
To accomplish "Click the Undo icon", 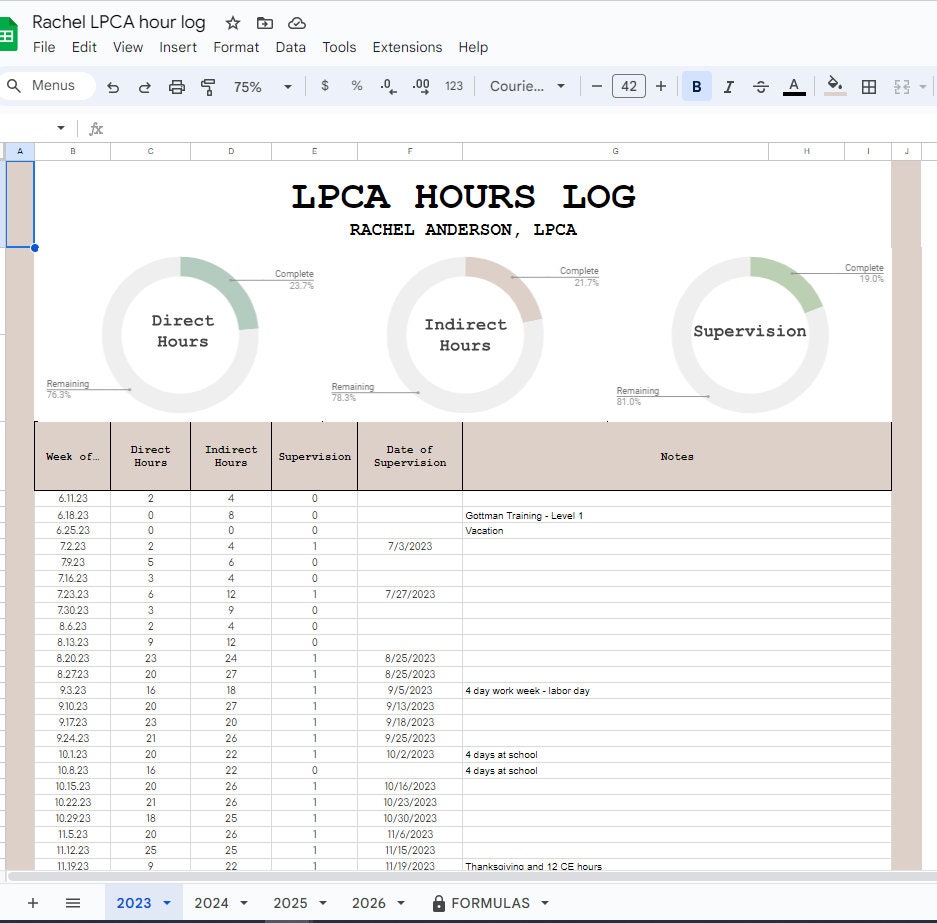I will (112, 86).
